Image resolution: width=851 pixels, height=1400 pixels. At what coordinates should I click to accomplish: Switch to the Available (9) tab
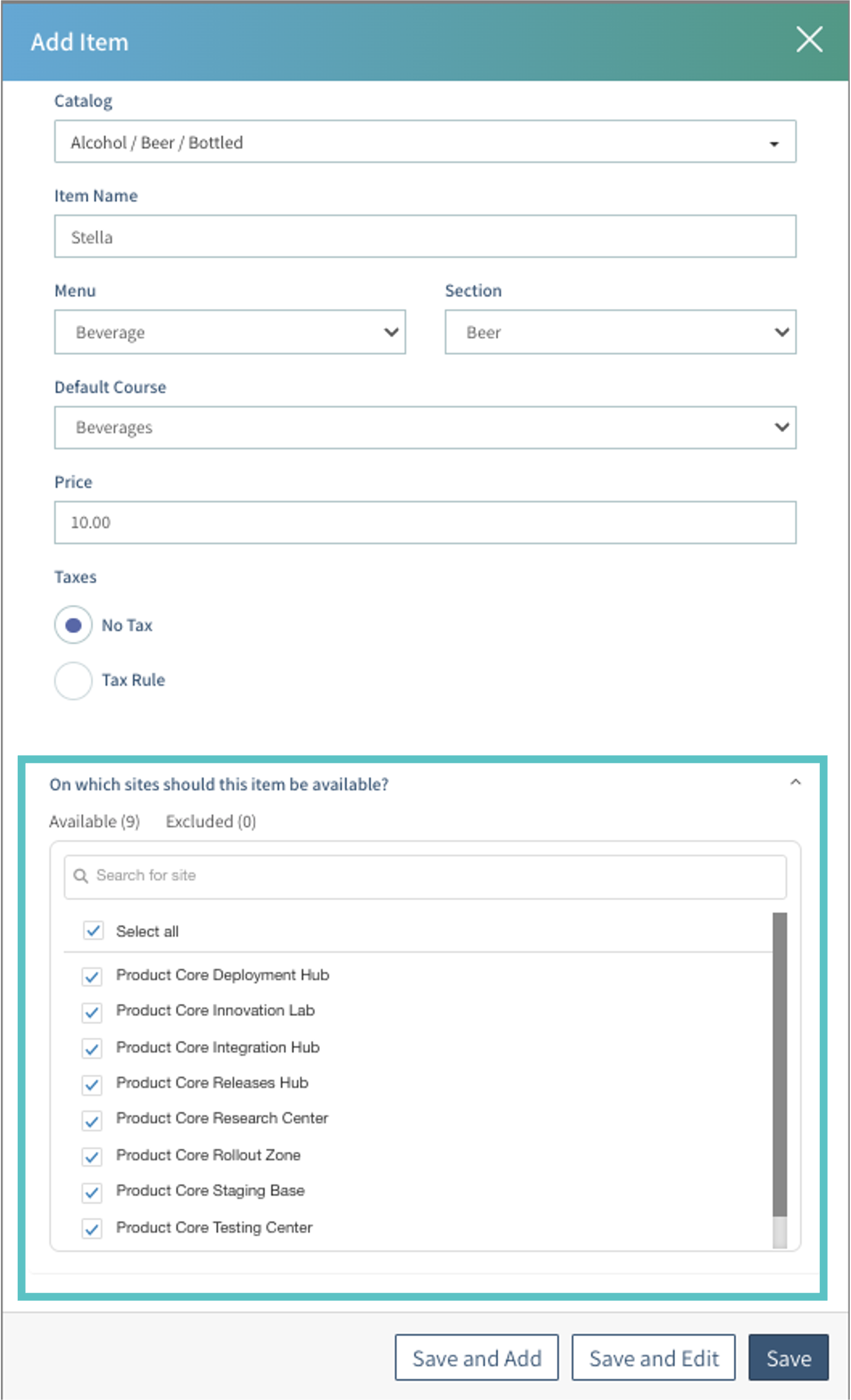[x=95, y=822]
